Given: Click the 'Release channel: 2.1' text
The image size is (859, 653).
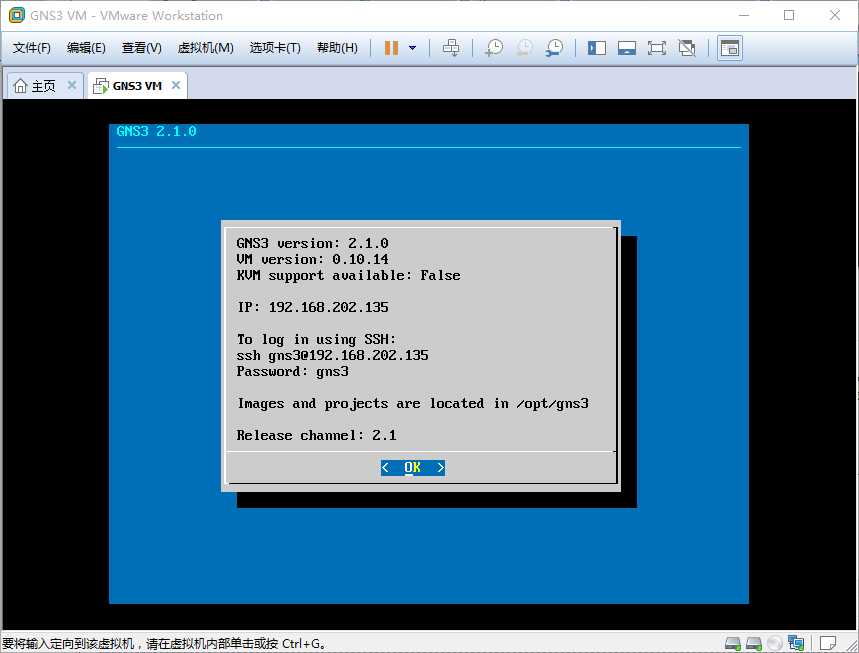Looking at the screenshot, I should (x=317, y=436).
